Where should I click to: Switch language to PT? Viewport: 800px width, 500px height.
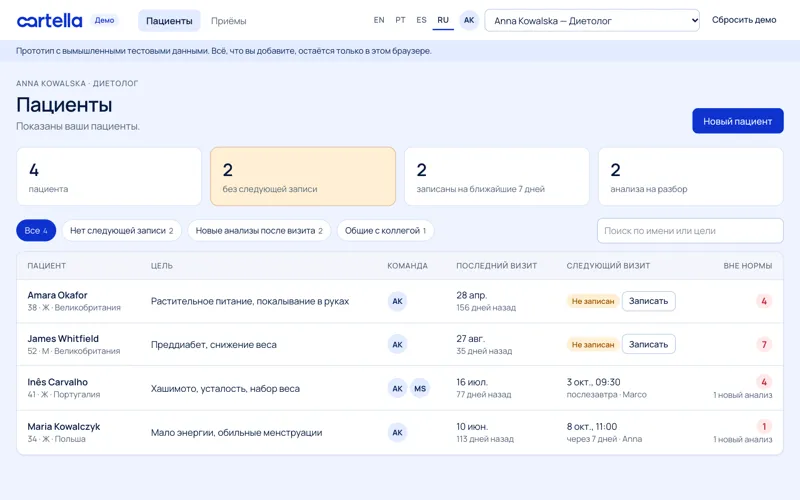[400, 20]
